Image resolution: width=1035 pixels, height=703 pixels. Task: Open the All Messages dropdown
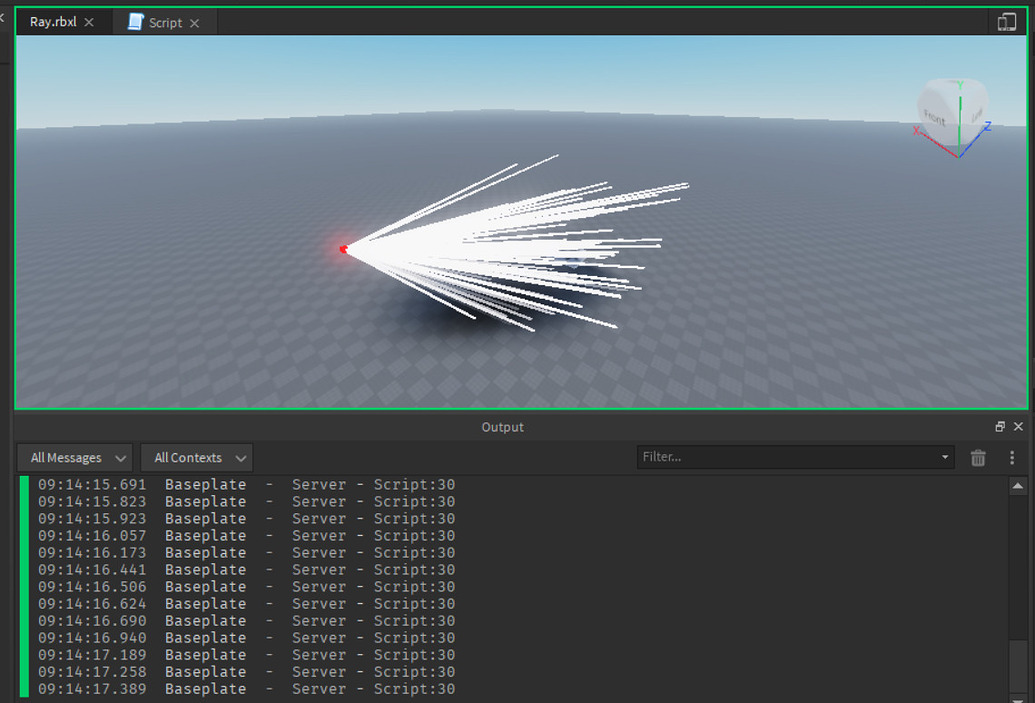tap(73, 457)
